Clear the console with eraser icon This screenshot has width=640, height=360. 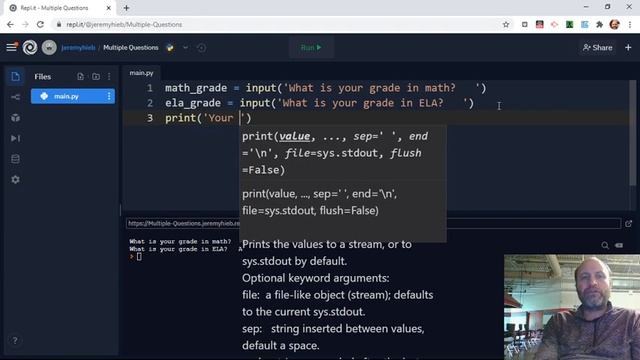pyautogui.click(x=619, y=245)
